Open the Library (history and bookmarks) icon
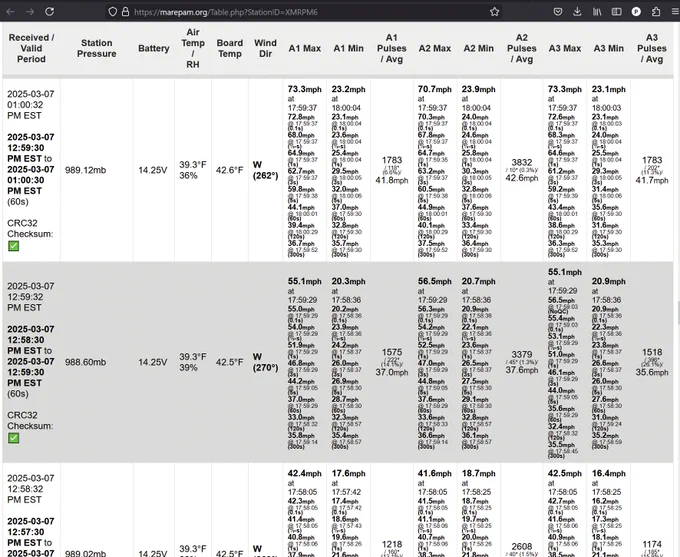Image resolution: width=680 pixels, height=557 pixels. [x=597, y=12]
